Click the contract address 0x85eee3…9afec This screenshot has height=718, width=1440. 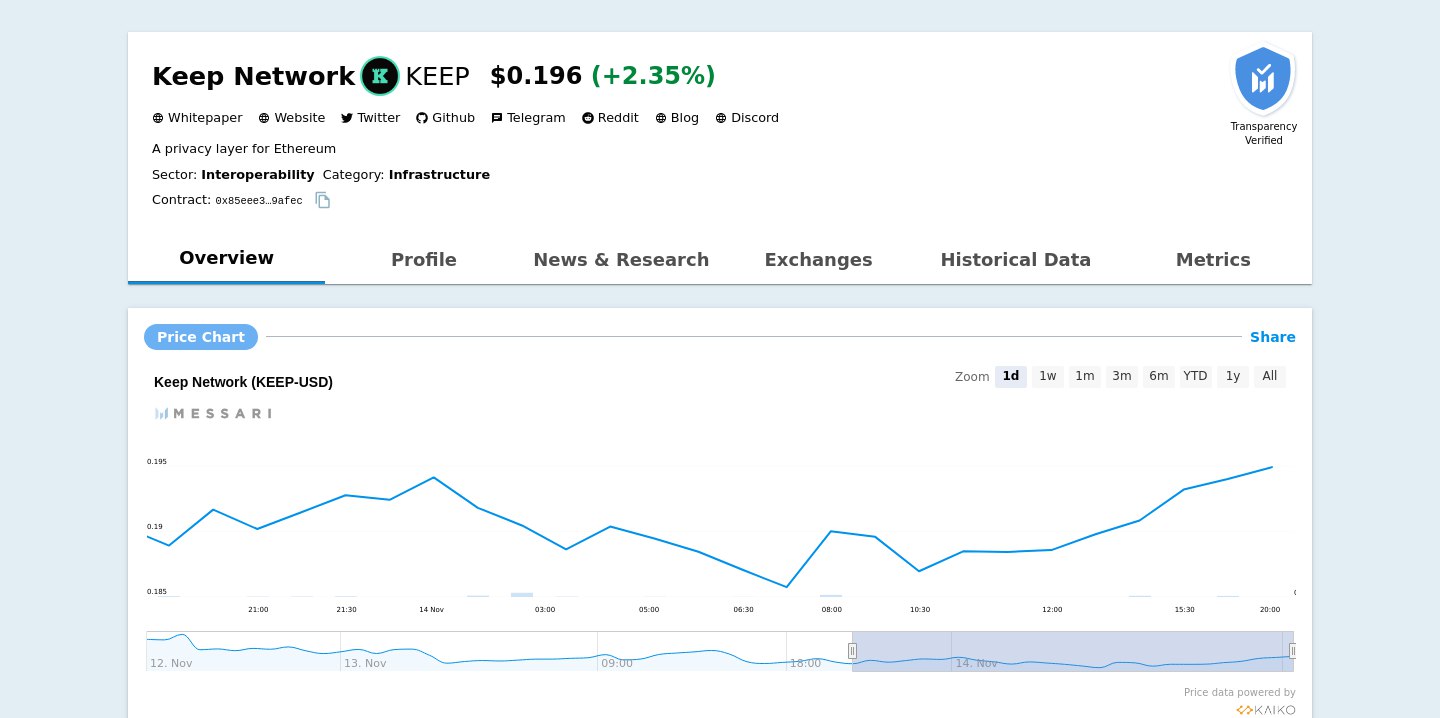tap(259, 201)
